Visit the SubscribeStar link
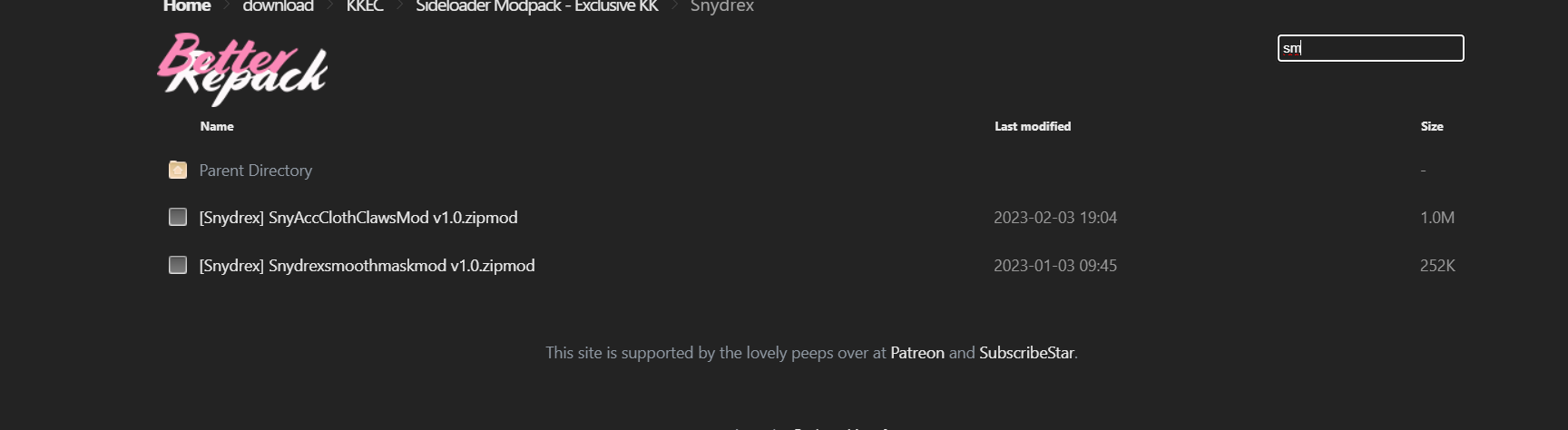The width and height of the screenshot is (1568, 430). pos(1026,353)
